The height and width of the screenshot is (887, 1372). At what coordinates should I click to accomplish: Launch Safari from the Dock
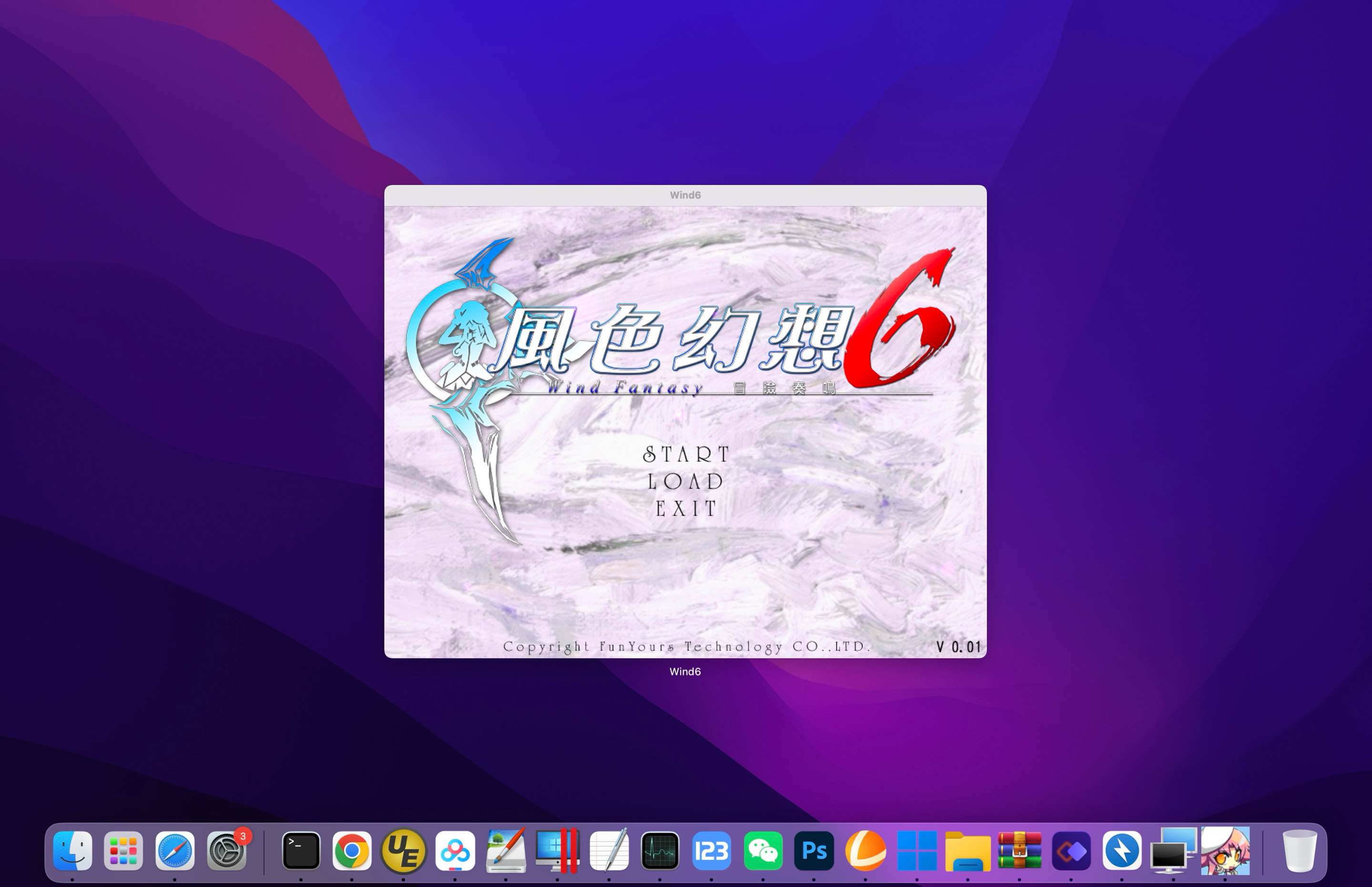pyautogui.click(x=174, y=851)
